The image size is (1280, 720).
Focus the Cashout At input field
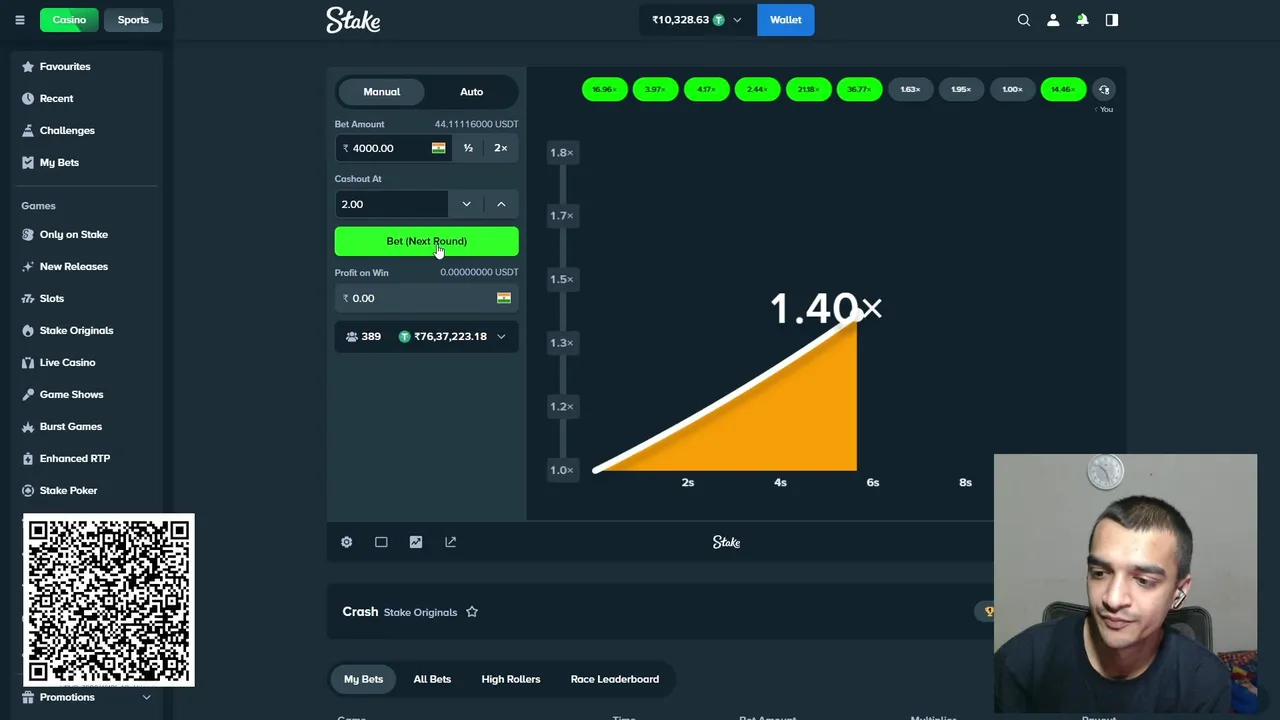(x=391, y=204)
